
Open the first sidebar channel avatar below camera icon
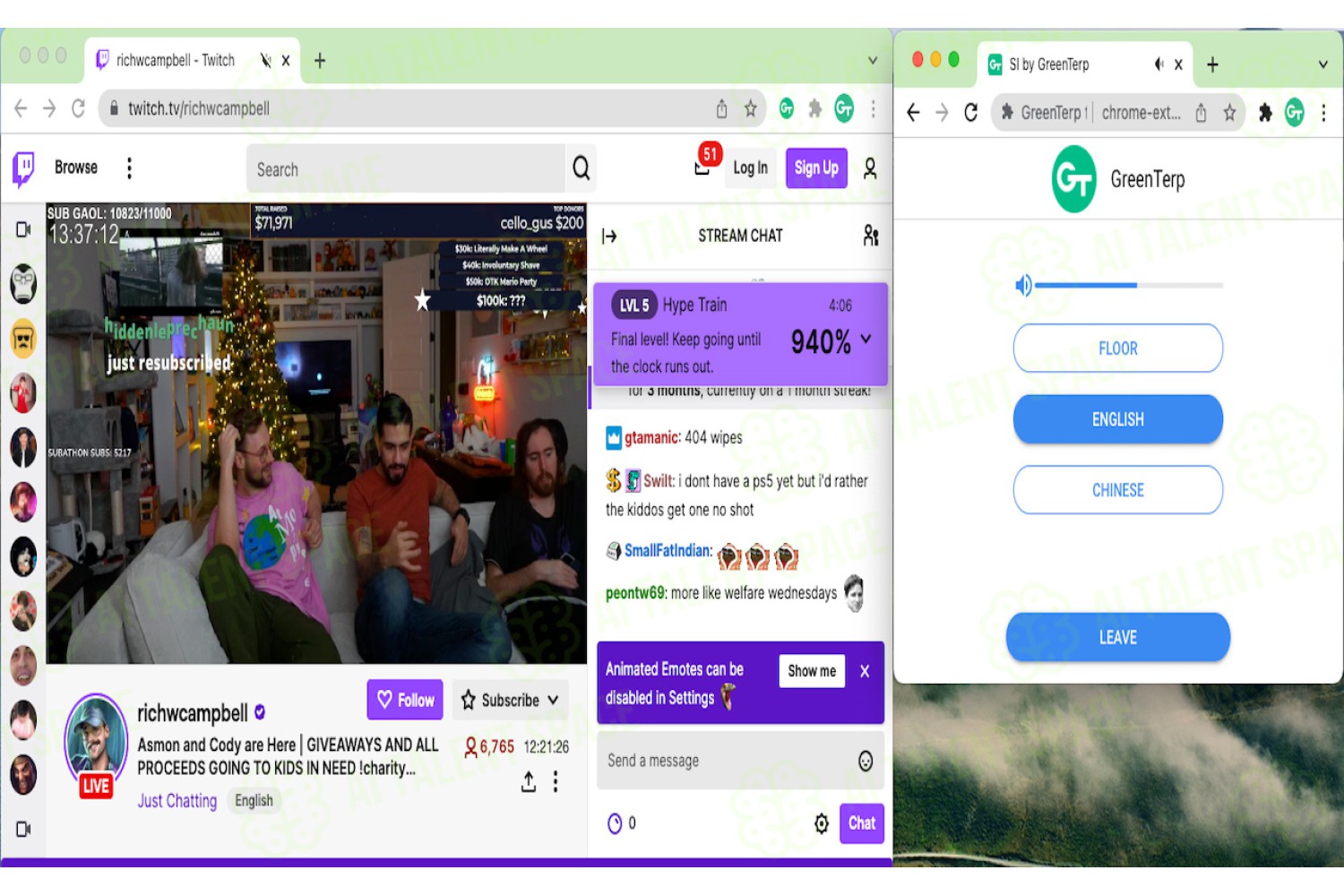tap(23, 285)
